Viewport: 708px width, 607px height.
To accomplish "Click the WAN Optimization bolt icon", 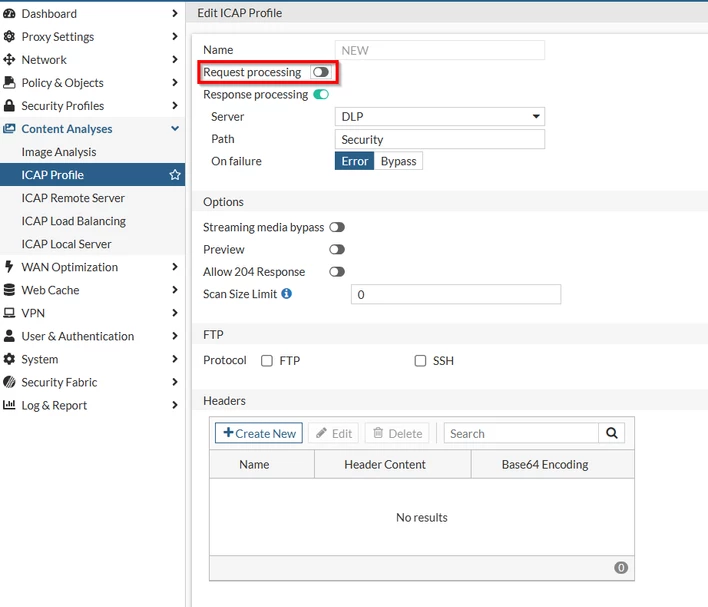I will [9, 267].
